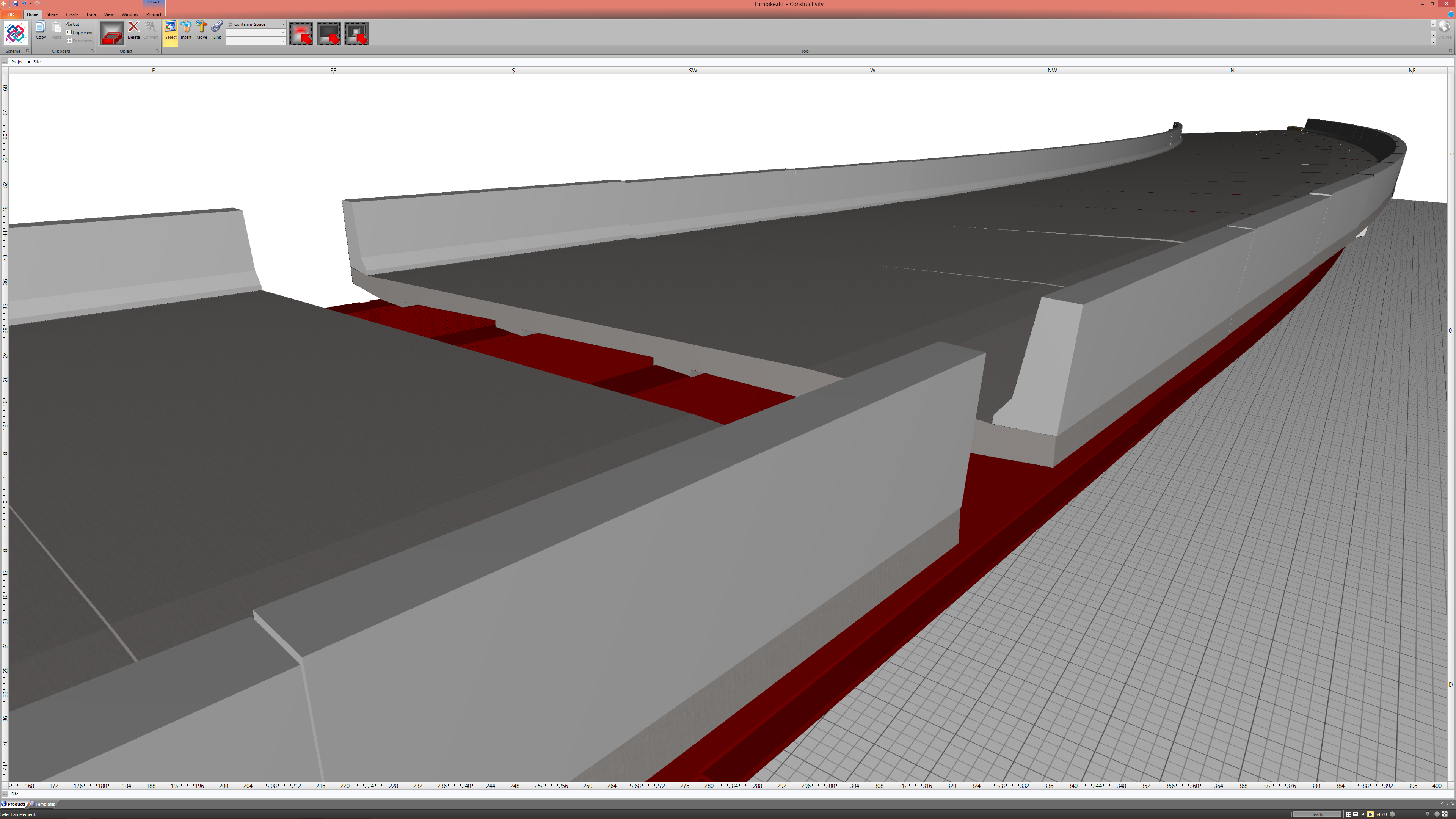Open the red box Object type gallery

tap(112, 33)
